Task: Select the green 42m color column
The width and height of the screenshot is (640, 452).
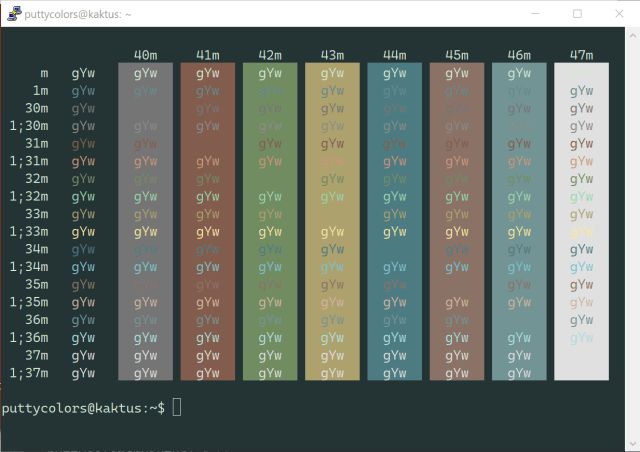Action: pos(270,222)
